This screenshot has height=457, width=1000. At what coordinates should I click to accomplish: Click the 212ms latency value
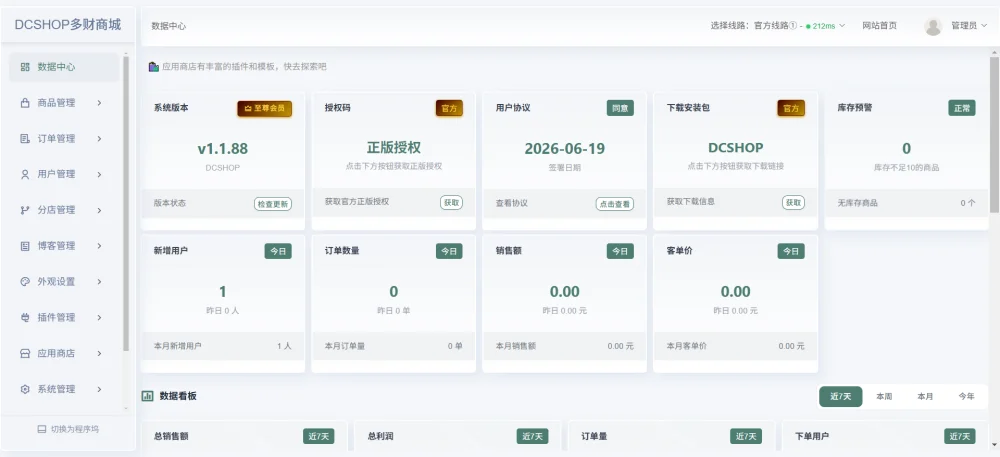click(824, 26)
